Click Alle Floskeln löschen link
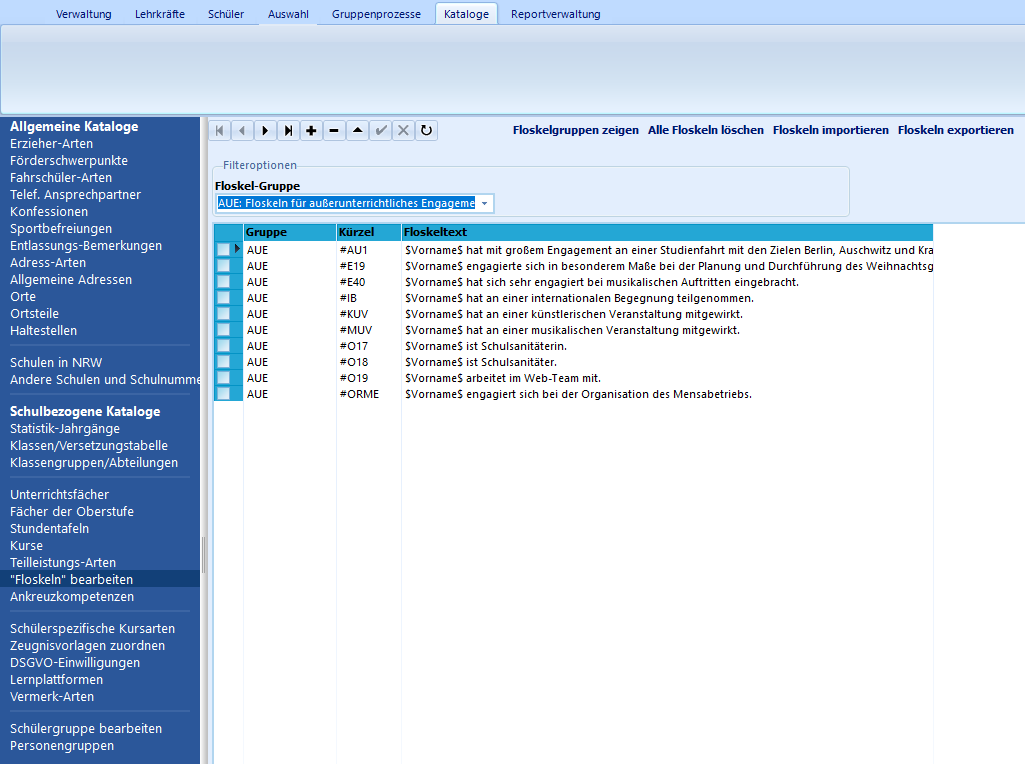The height and width of the screenshot is (764, 1025). coord(706,130)
